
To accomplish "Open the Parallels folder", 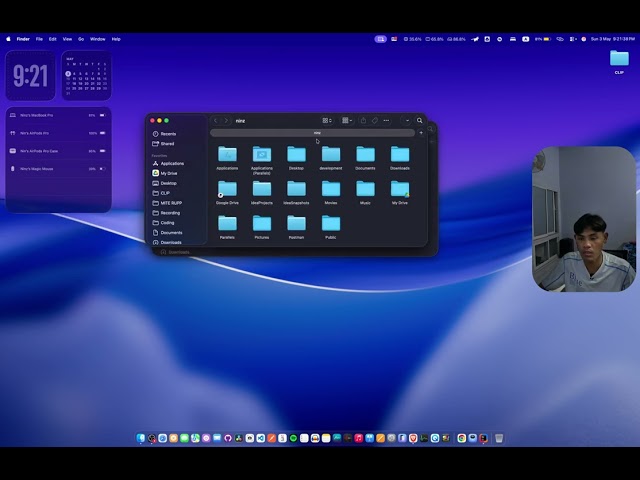I will 227,227.
